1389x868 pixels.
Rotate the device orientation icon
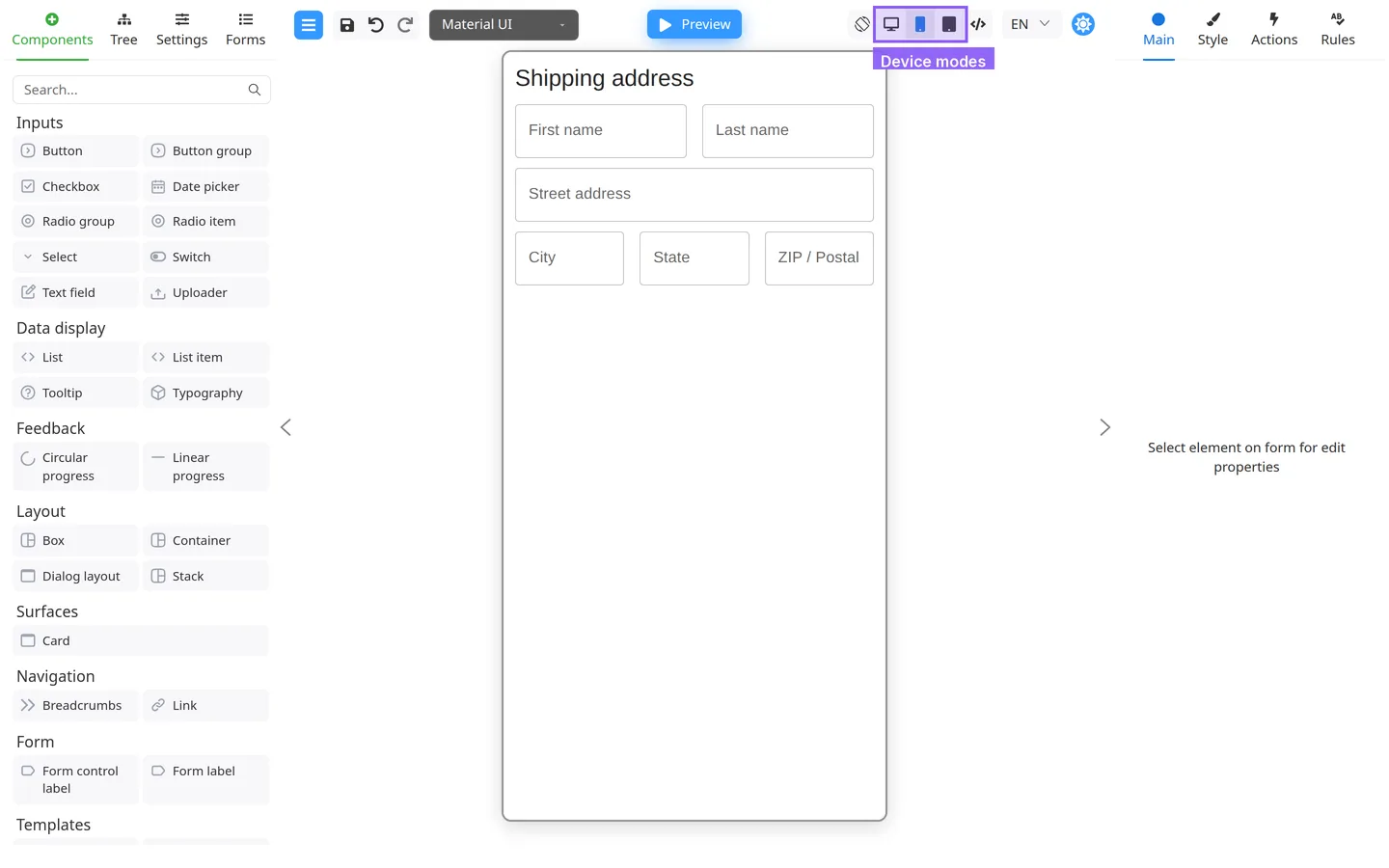[862, 24]
